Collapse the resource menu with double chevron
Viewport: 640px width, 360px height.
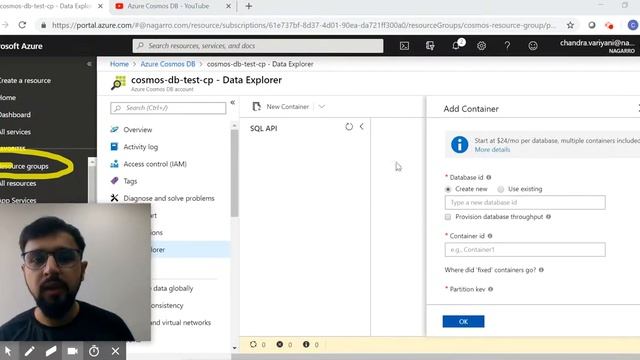[x=233, y=102]
